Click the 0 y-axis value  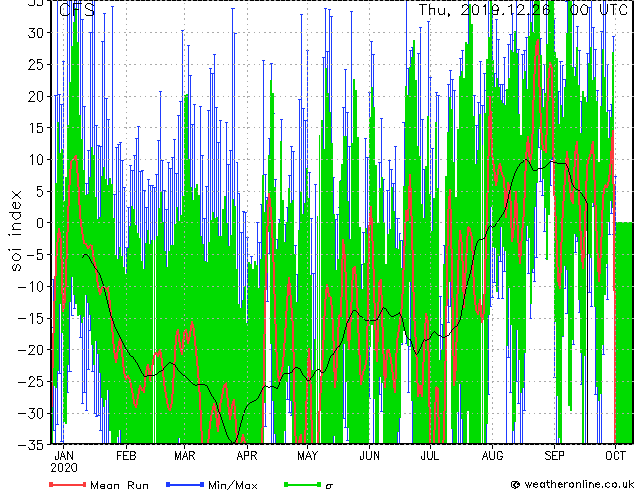point(41,223)
